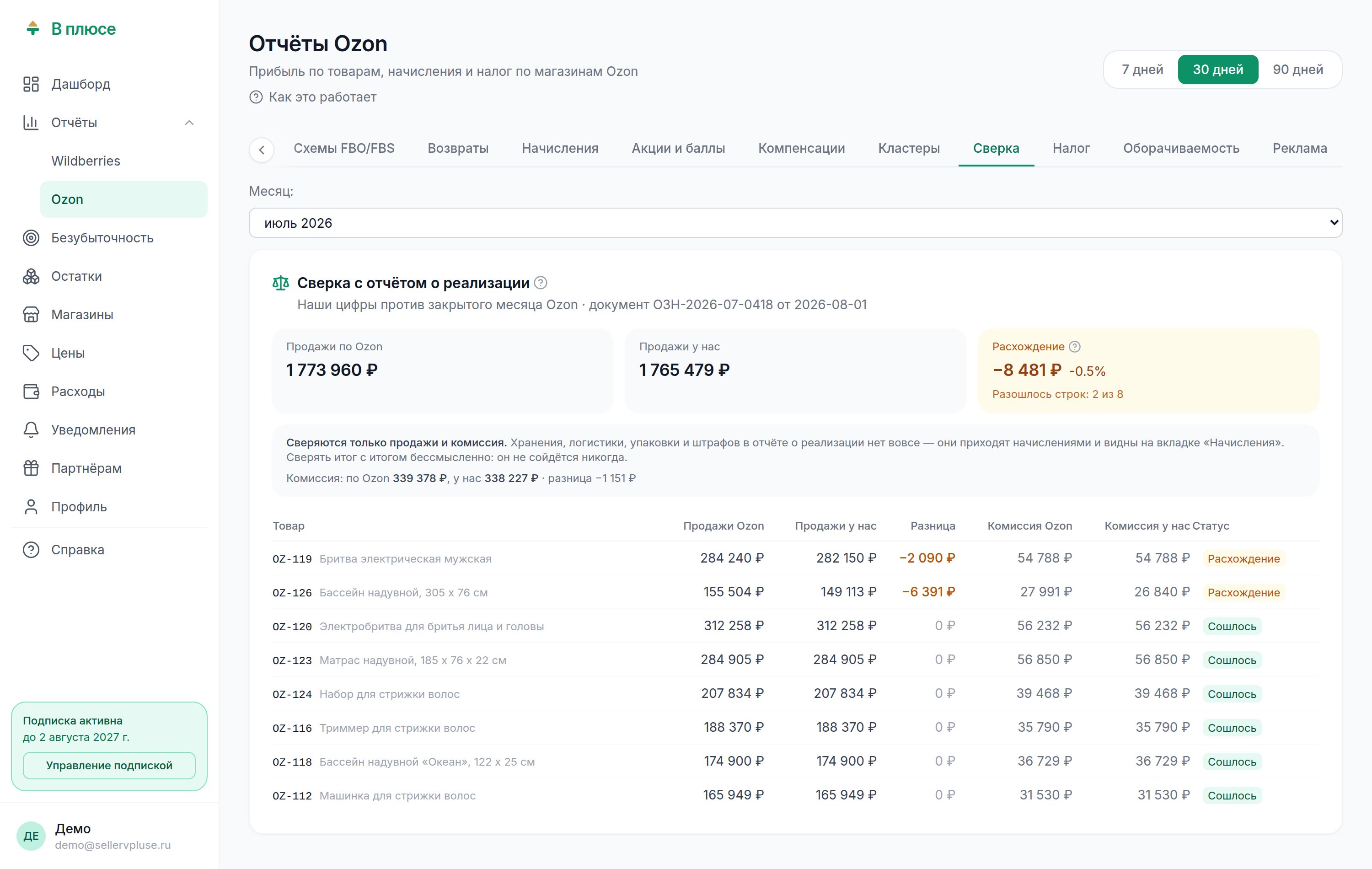Click the Сошлось status badge for OZ-120
Image resolution: width=1372 pixels, height=869 pixels.
[x=1232, y=626]
